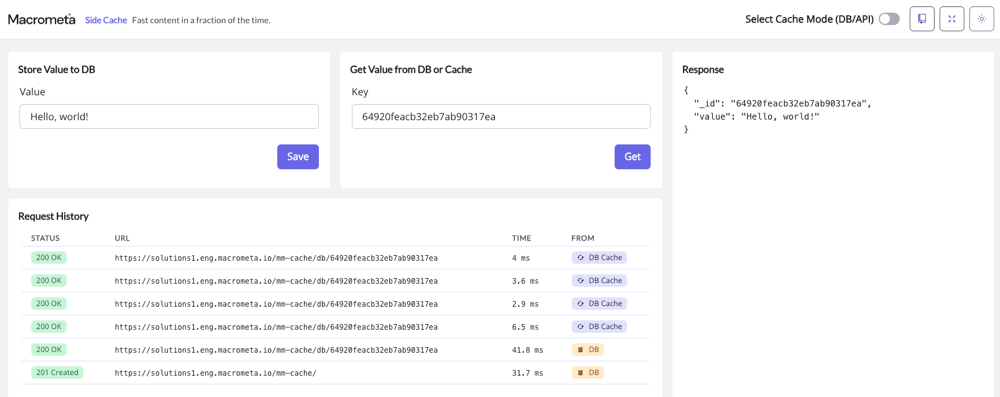This screenshot has width=1000, height=397.
Task: Select the mm-cache/ URL in request history
Action: (x=216, y=373)
